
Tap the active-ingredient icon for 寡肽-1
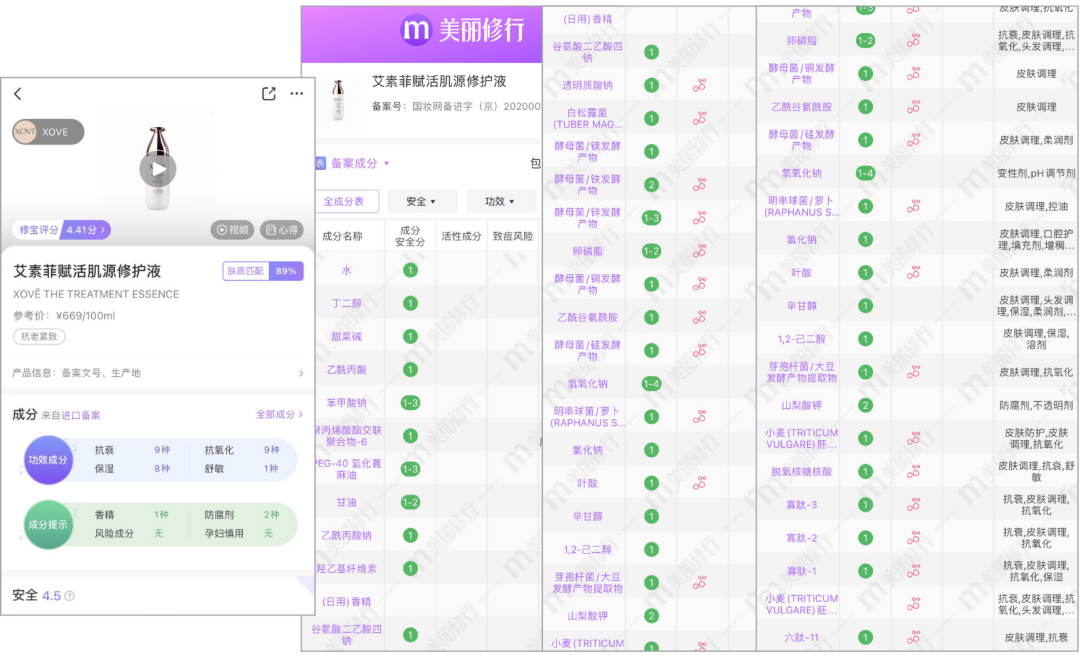coord(914,571)
